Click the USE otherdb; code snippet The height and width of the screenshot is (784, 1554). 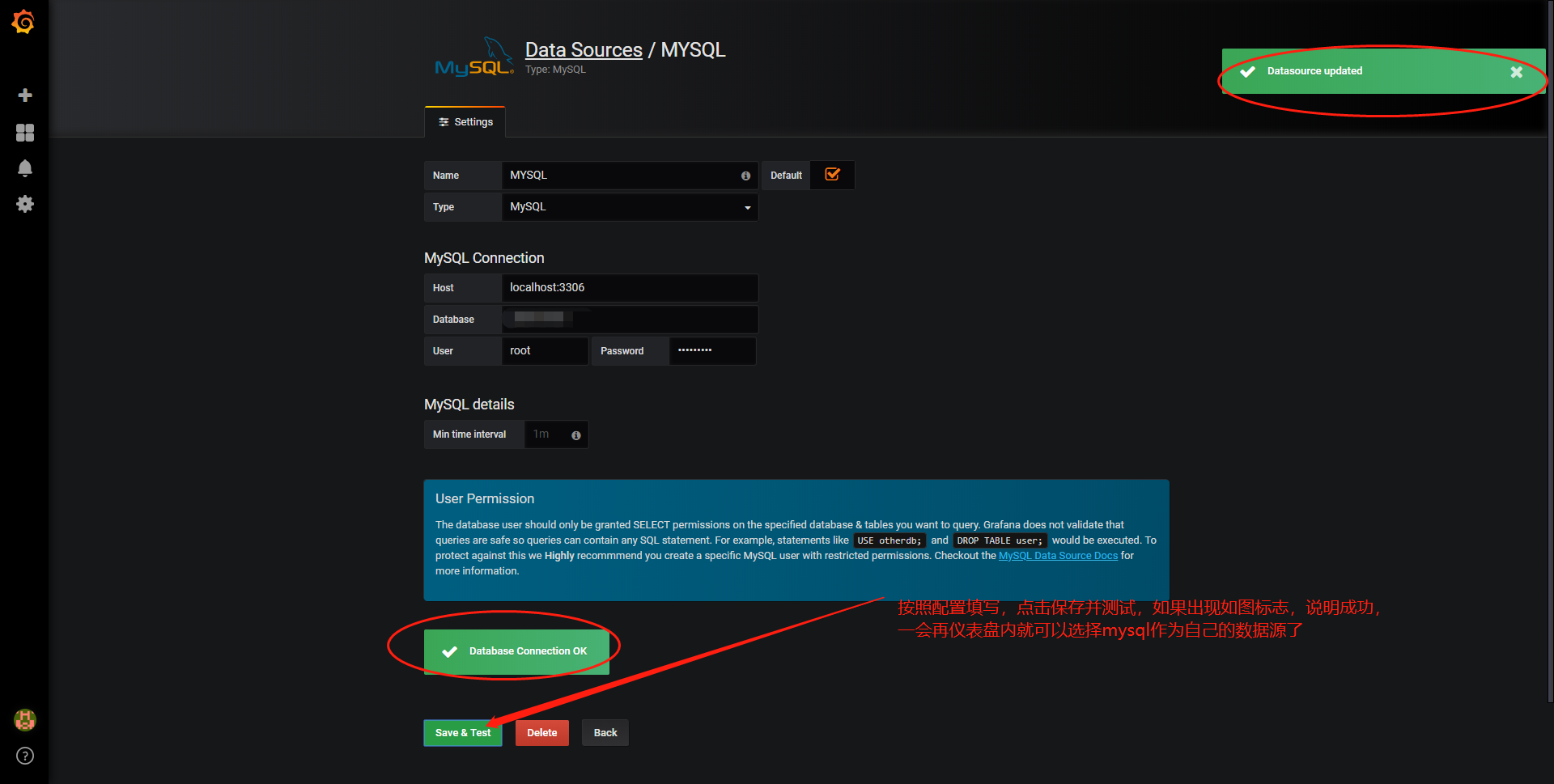click(890, 540)
